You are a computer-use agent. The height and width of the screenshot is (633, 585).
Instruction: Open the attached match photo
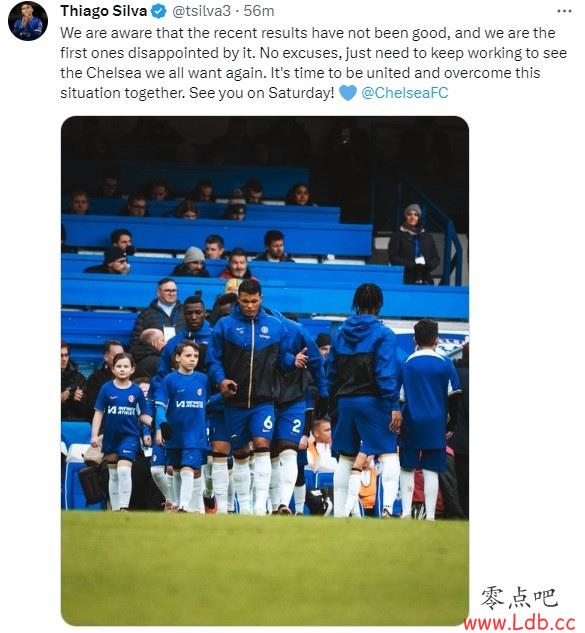point(265,371)
